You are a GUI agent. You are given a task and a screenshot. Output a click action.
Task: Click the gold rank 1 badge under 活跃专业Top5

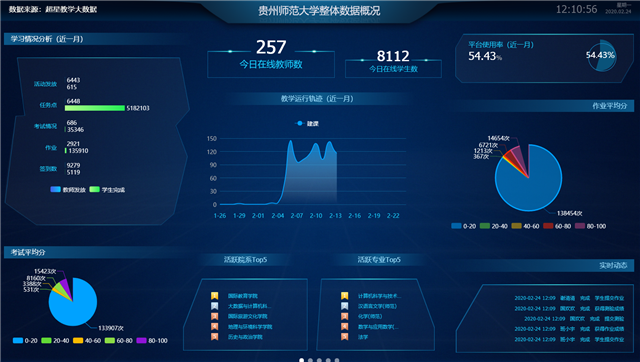point(344,295)
